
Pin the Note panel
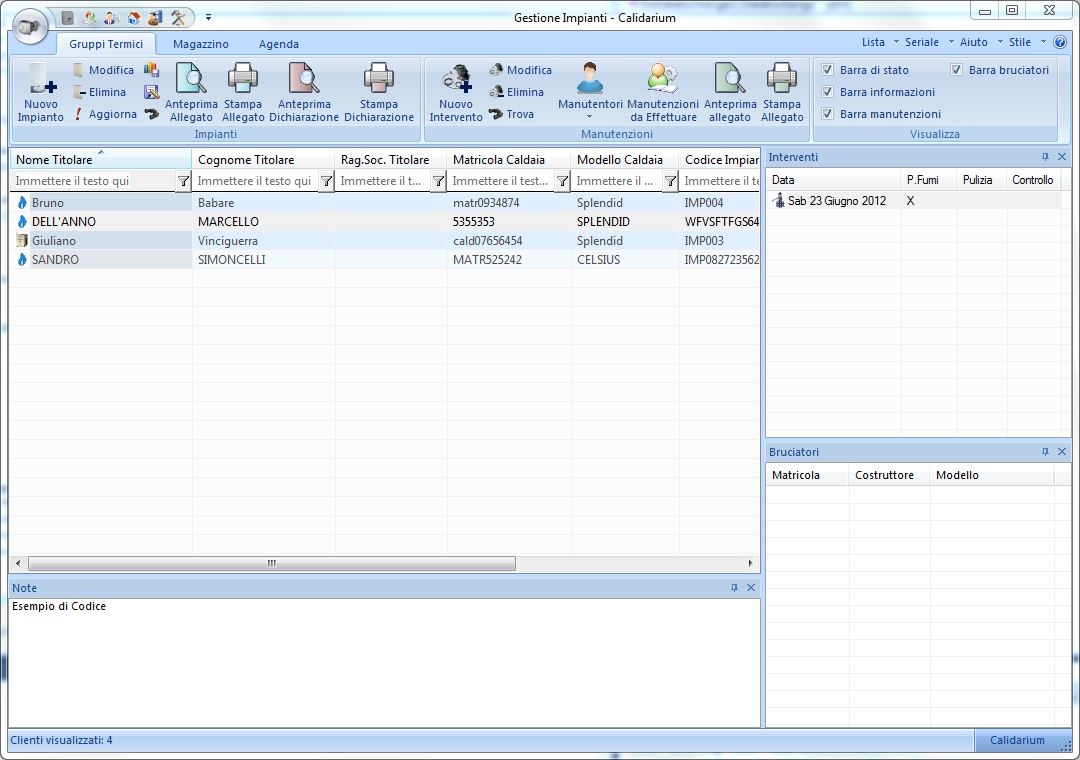[x=734, y=588]
